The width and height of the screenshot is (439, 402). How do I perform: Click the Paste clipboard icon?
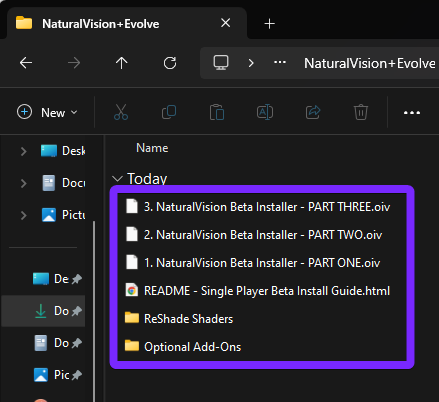point(217,112)
